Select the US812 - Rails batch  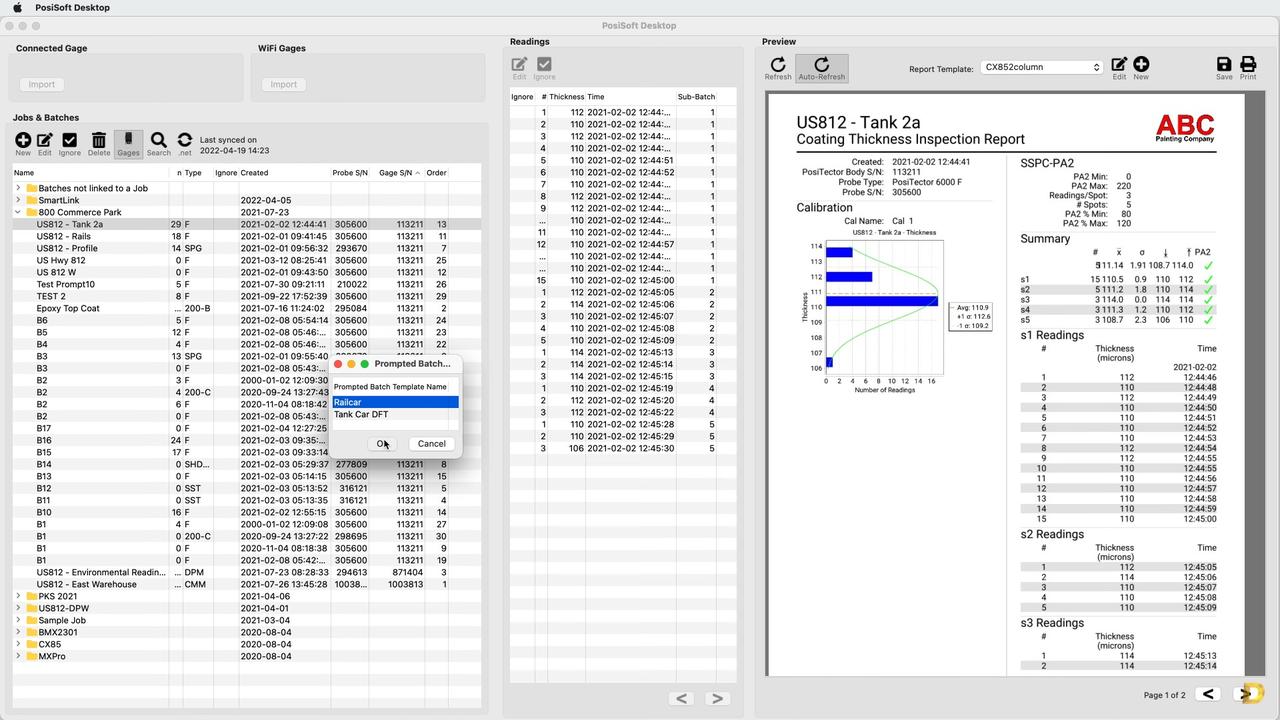(64, 236)
